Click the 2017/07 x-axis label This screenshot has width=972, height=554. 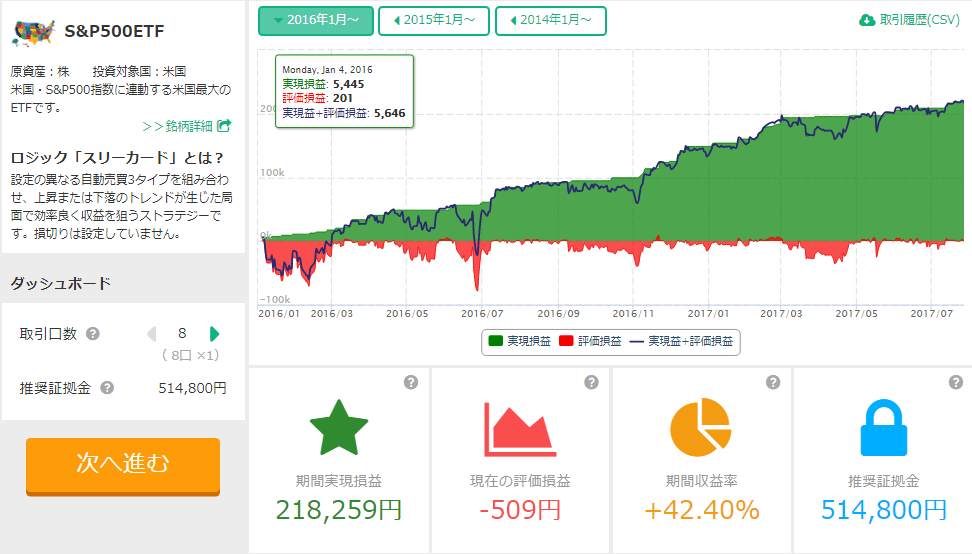pyautogui.click(x=931, y=314)
